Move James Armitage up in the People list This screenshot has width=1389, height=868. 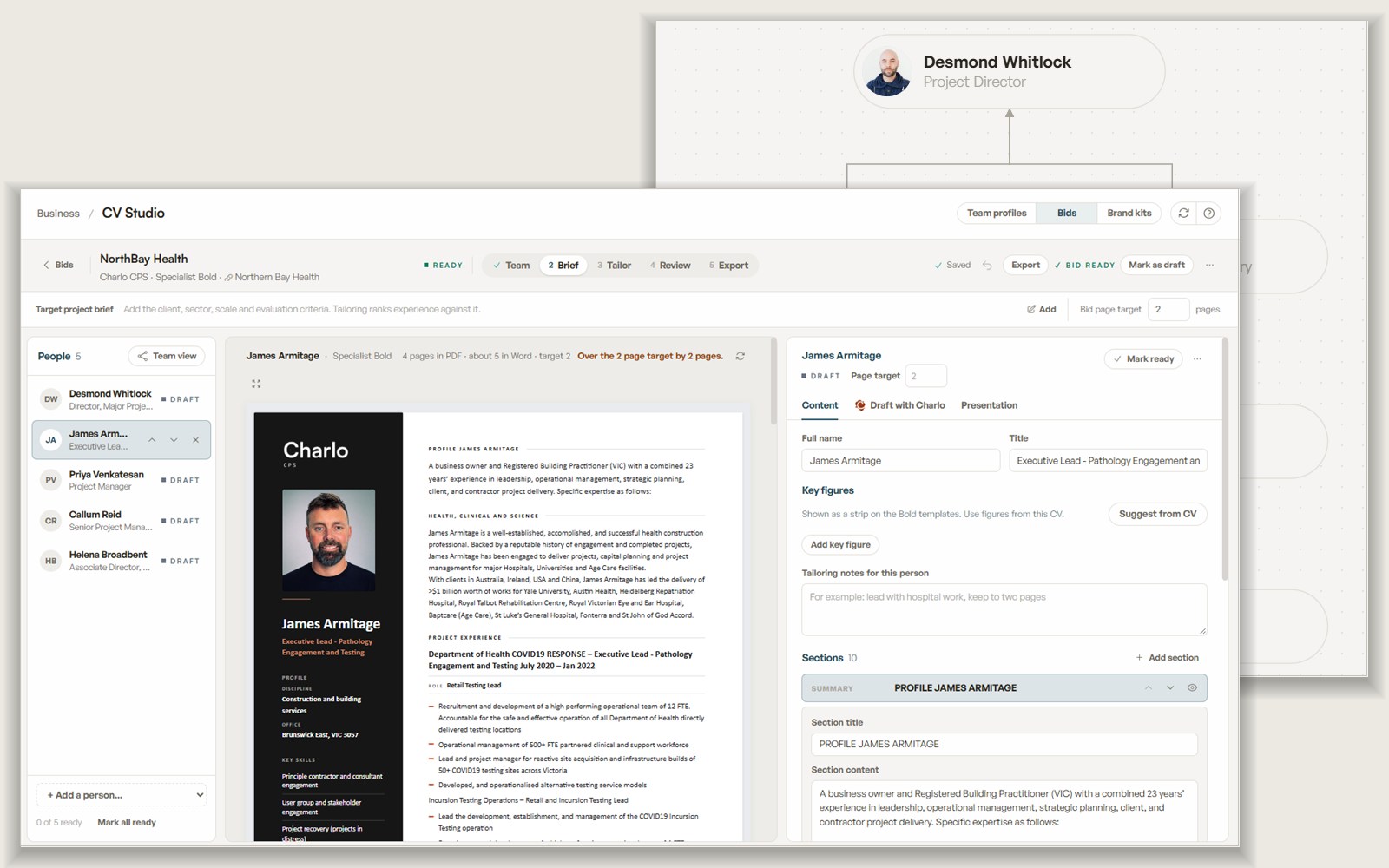152,440
